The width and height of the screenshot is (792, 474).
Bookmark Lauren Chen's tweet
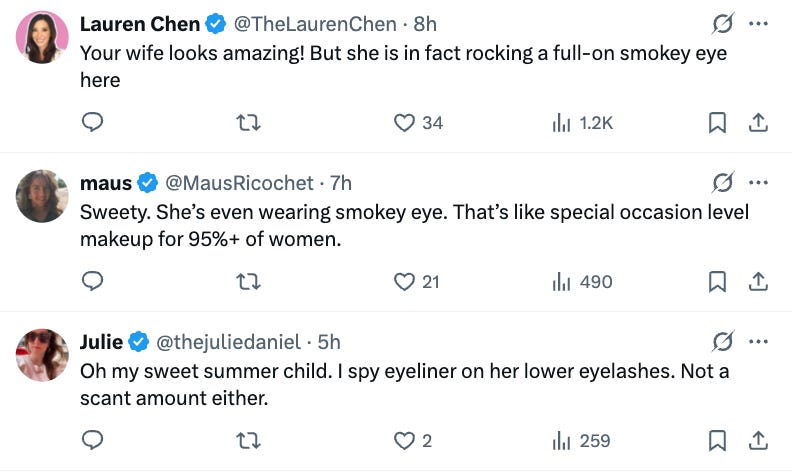[717, 123]
